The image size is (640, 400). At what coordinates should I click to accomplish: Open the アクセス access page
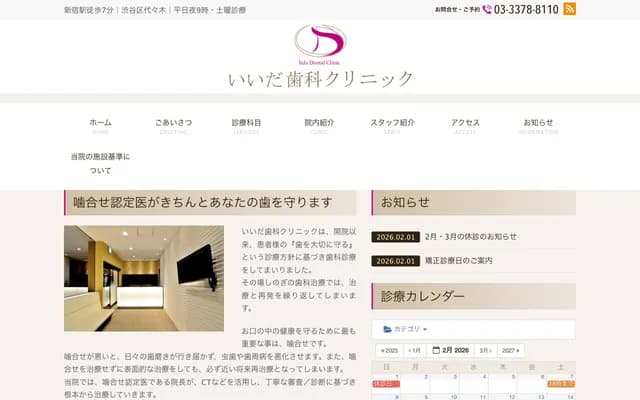[465, 126]
